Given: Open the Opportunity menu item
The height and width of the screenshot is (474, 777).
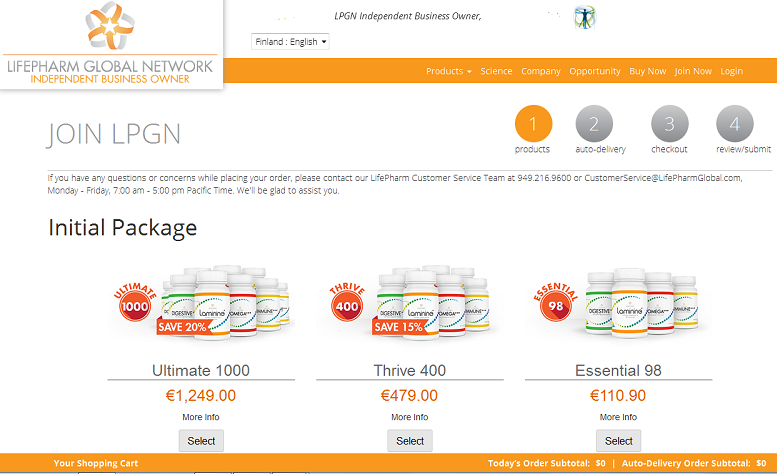Looking at the screenshot, I should pyautogui.click(x=595, y=71).
